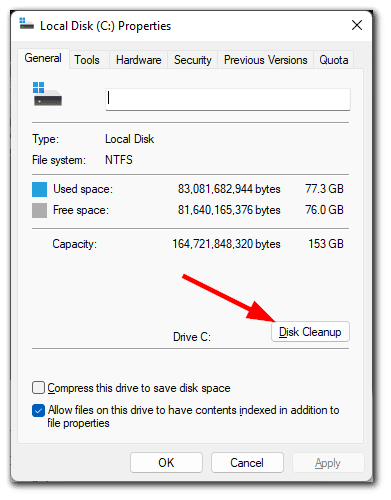The width and height of the screenshot is (391, 500).
Task: Close the Properties dialog window
Action: pos(357,25)
